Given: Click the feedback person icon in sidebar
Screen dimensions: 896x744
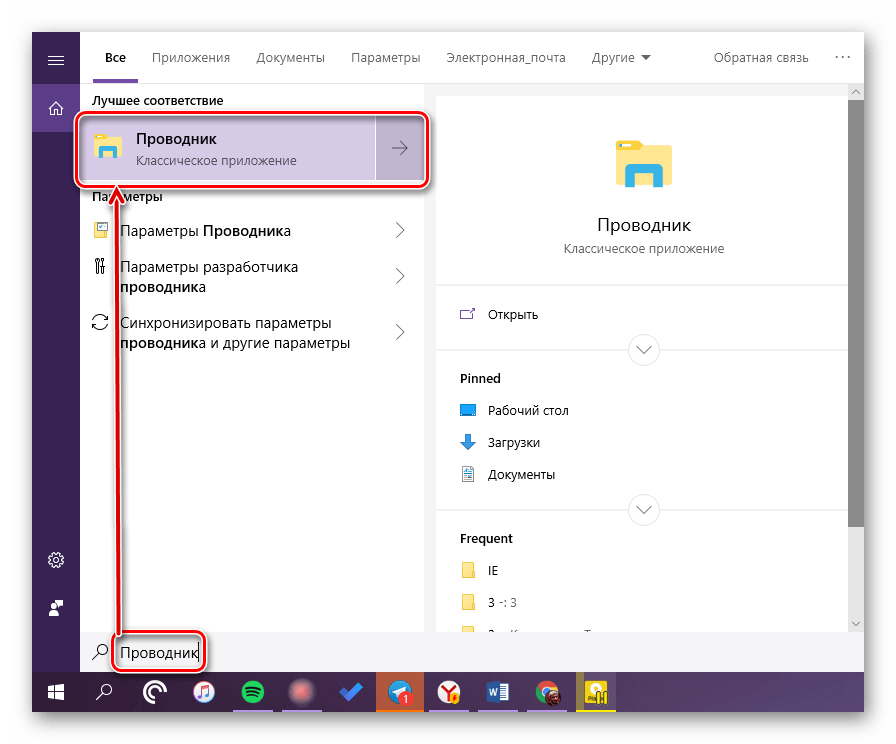Looking at the screenshot, I should click(x=56, y=607).
